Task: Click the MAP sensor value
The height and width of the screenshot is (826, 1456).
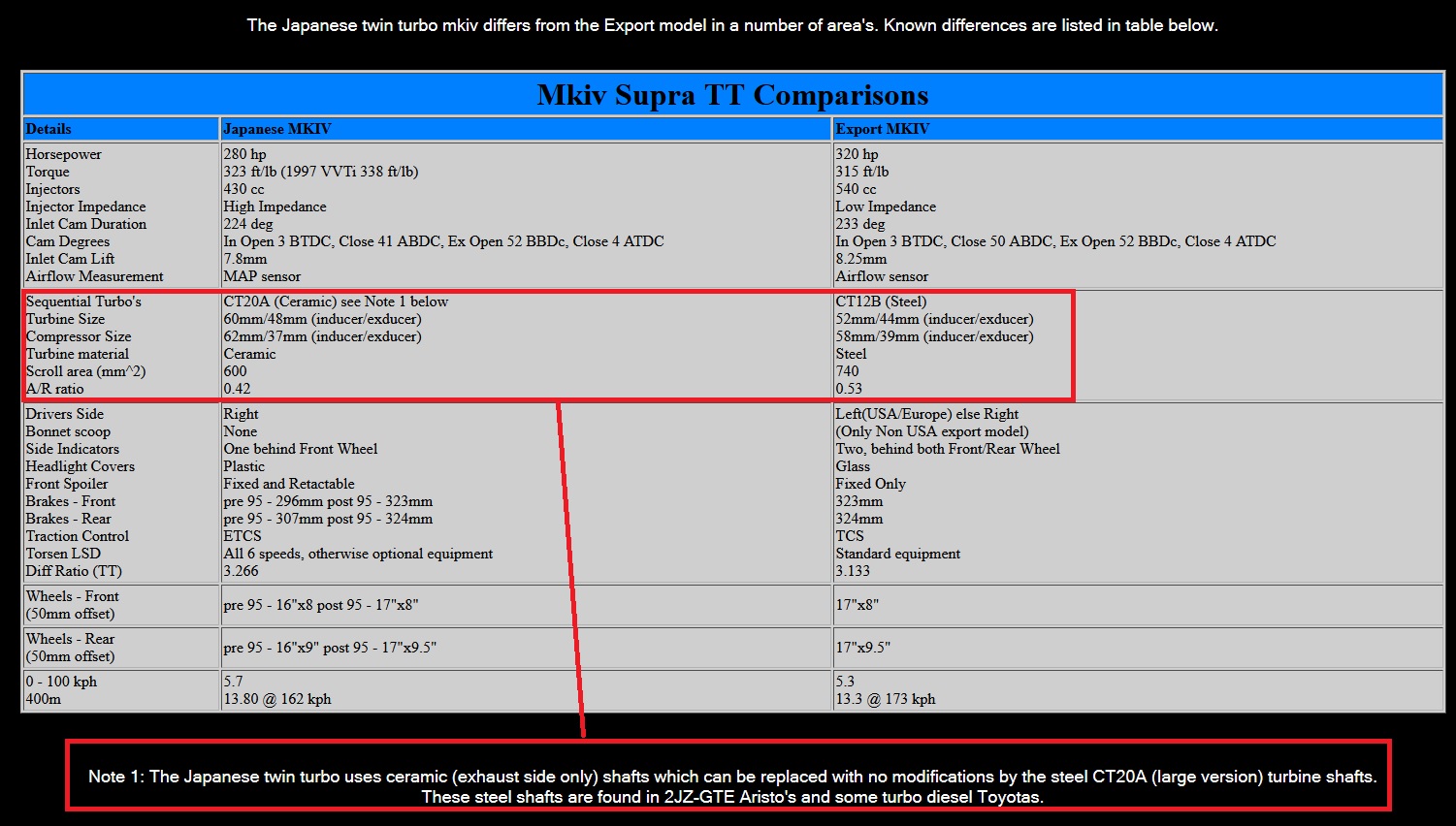Action: [x=262, y=276]
